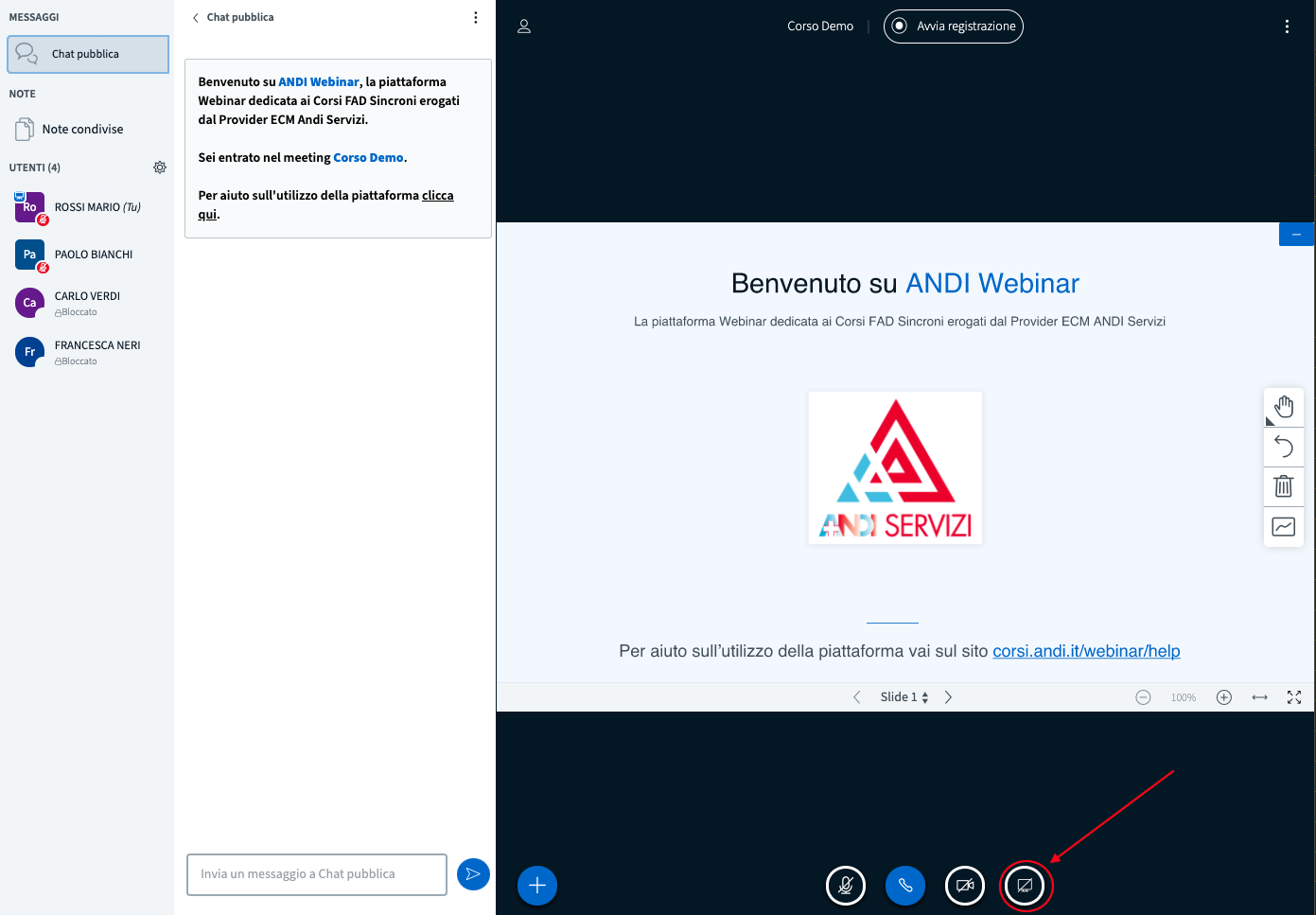Open the Chat pubblica conversation
The width and height of the screenshot is (1316, 915).
point(87,54)
